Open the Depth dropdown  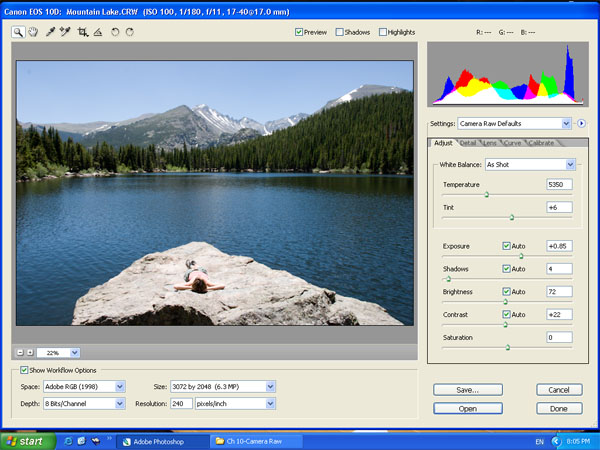coord(84,403)
